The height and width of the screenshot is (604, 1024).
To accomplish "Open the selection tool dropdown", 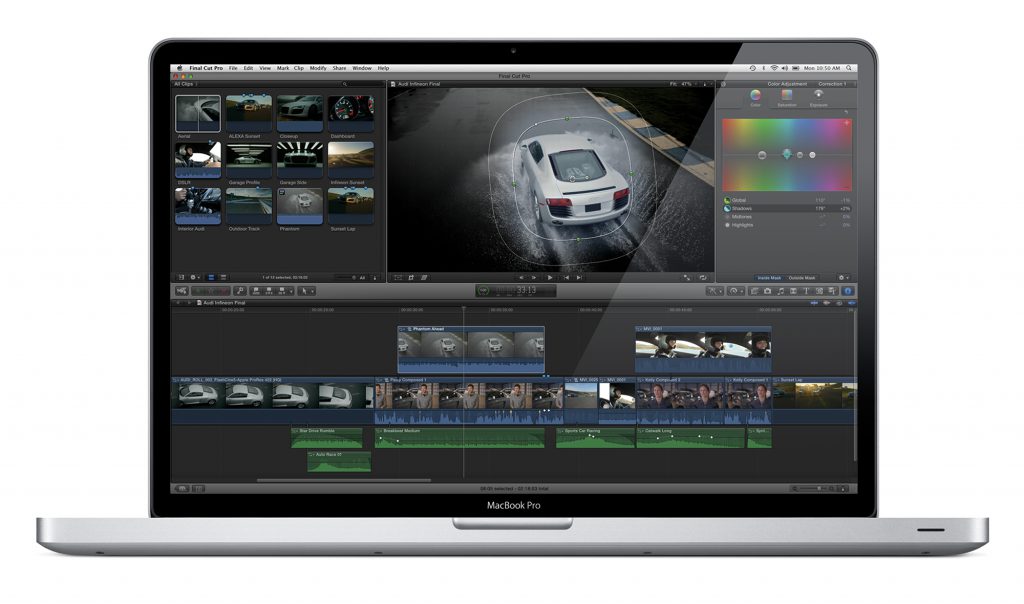I will (x=306, y=291).
